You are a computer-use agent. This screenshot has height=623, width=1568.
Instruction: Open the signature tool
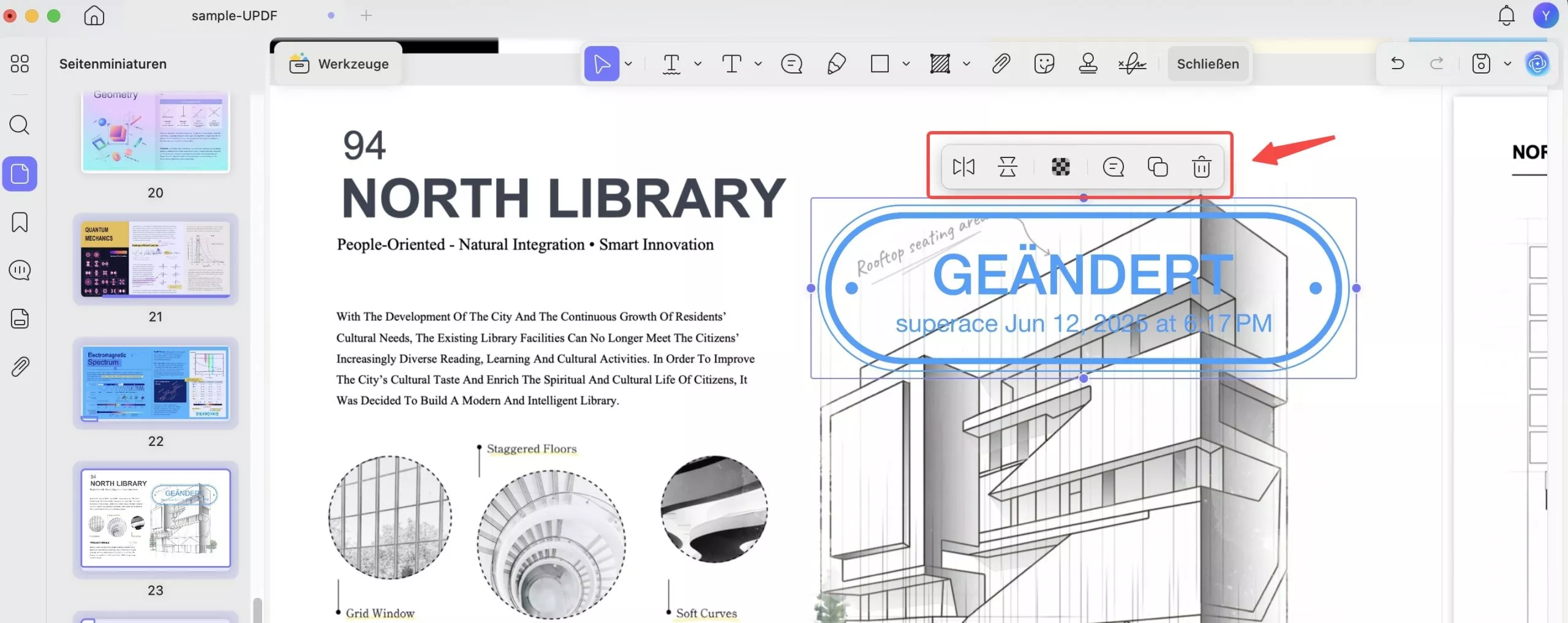pos(1132,64)
